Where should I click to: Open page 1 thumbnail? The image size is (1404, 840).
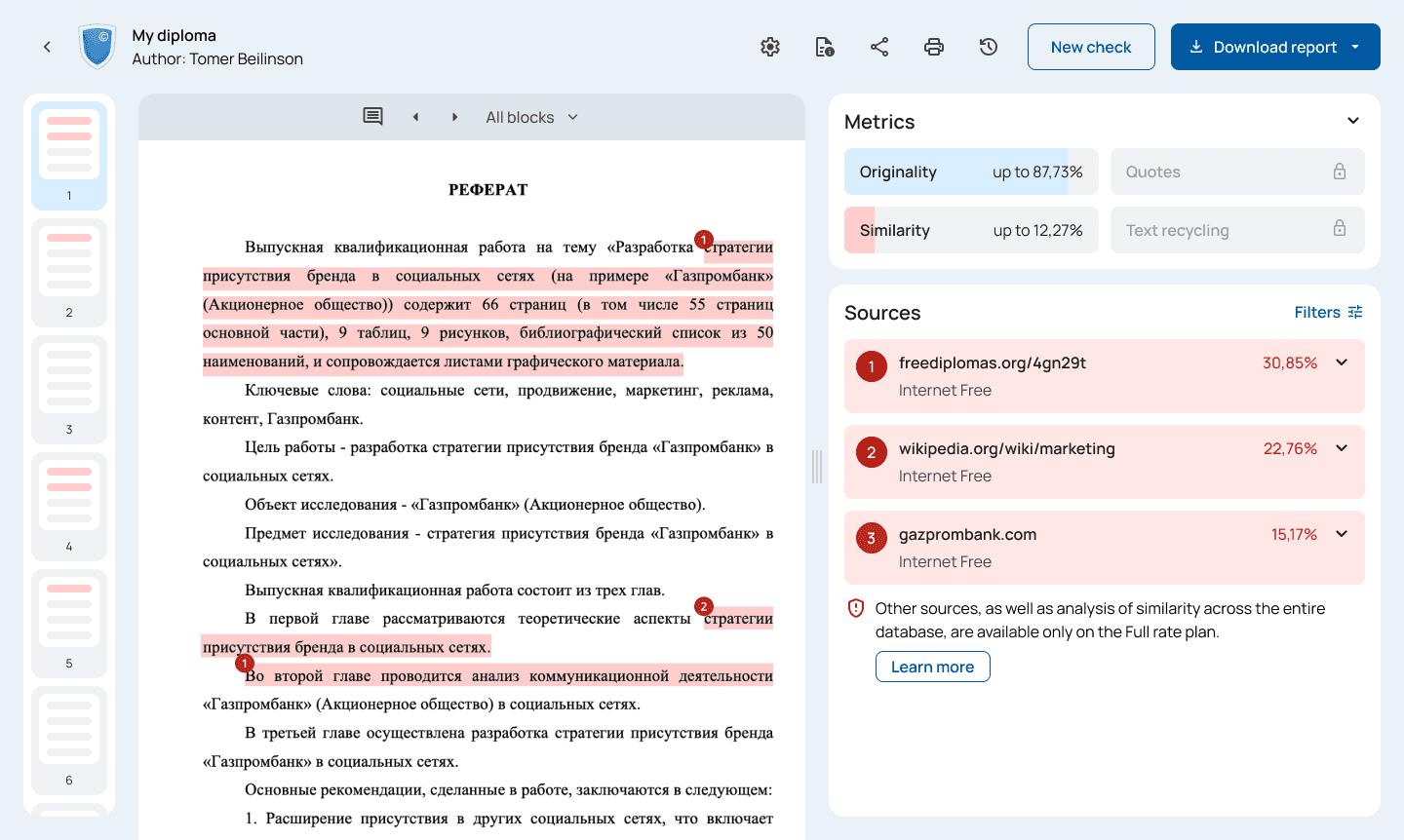(x=69, y=156)
